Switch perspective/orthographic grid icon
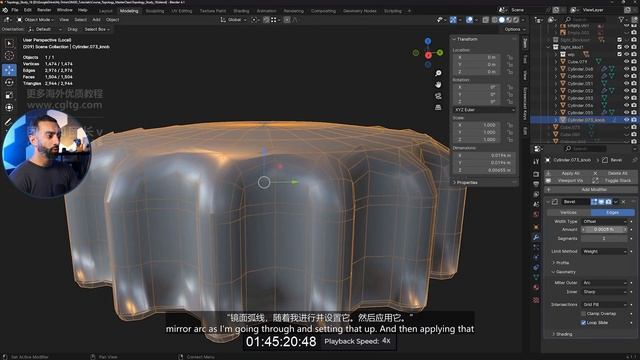 coord(438,107)
